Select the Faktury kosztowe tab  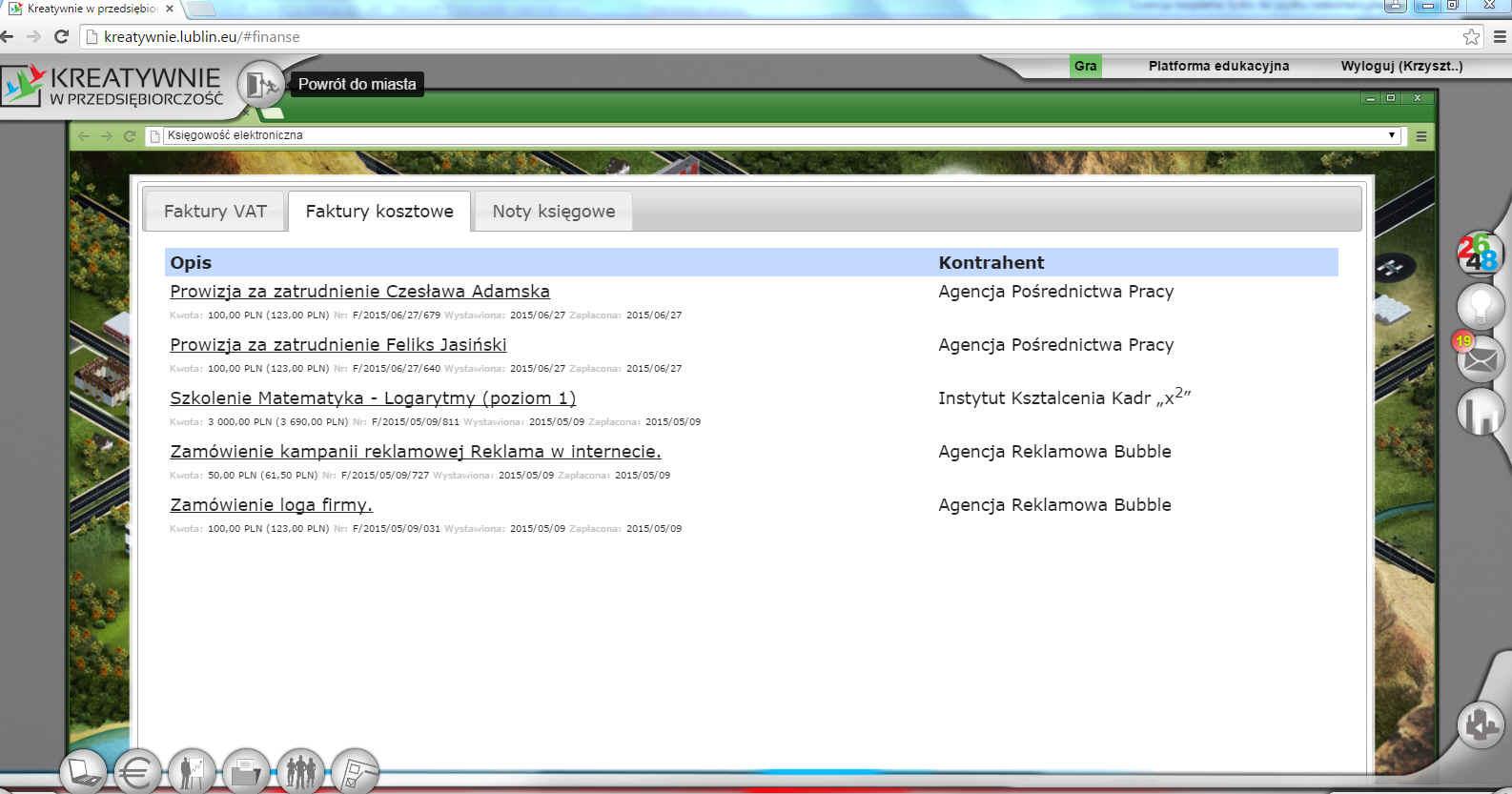(379, 212)
